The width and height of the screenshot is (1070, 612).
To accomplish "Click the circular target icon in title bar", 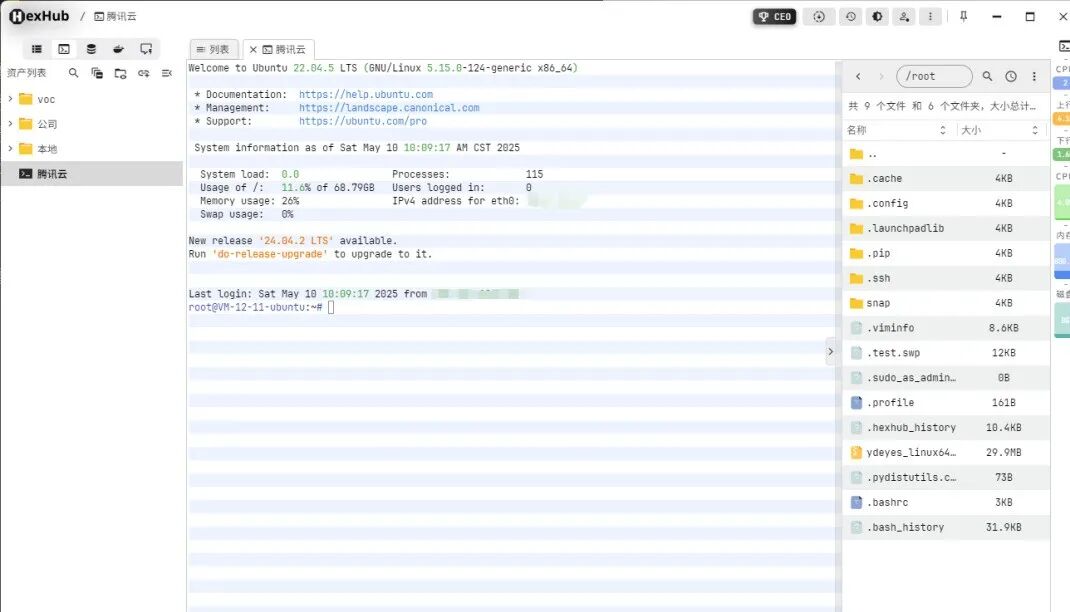I will point(819,16).
